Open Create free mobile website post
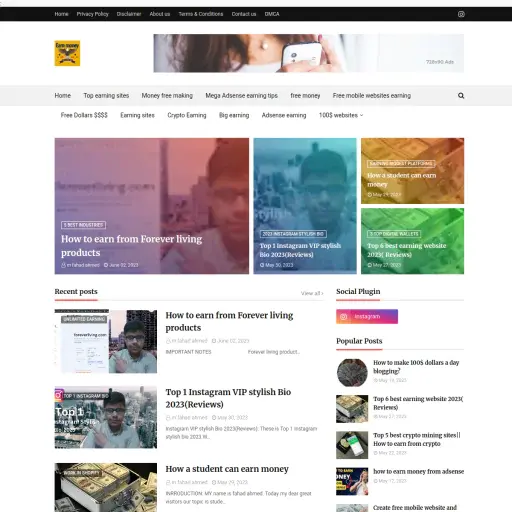The width and height of the screenshot is (512, 512). 415,508
